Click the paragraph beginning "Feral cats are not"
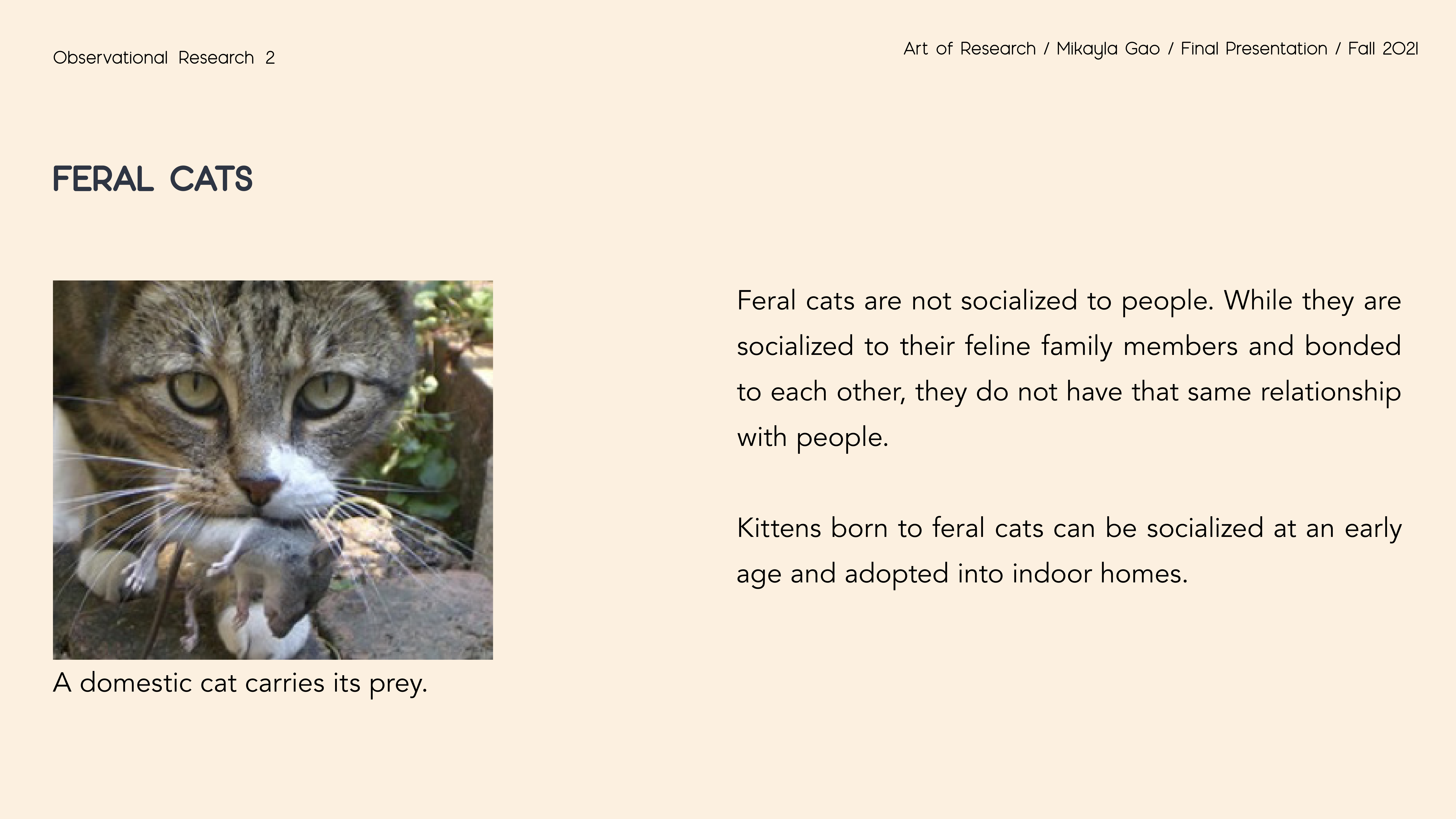The width and height of the screenshot is (1456, 819). tap(1068, 369)
